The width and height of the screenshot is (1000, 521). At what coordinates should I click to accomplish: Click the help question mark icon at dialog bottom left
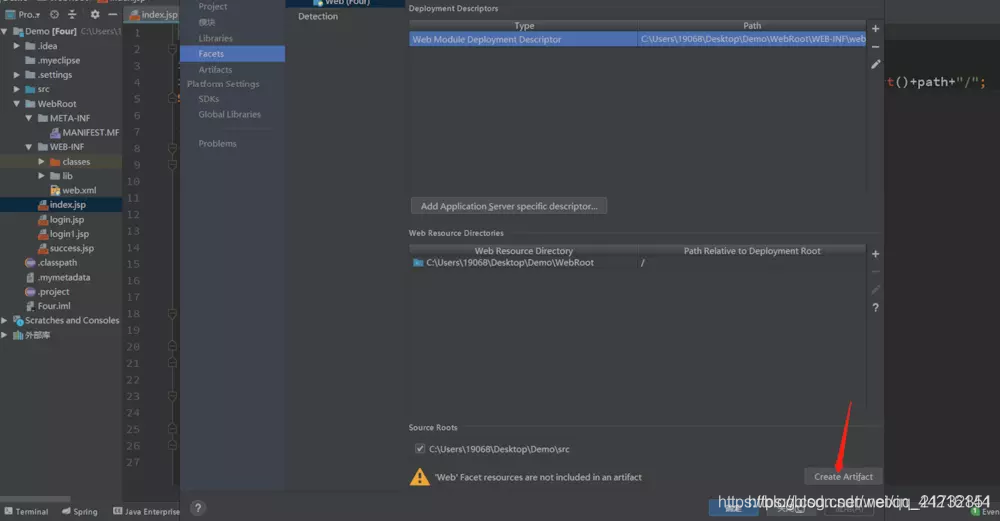click(x=198, y=508)
